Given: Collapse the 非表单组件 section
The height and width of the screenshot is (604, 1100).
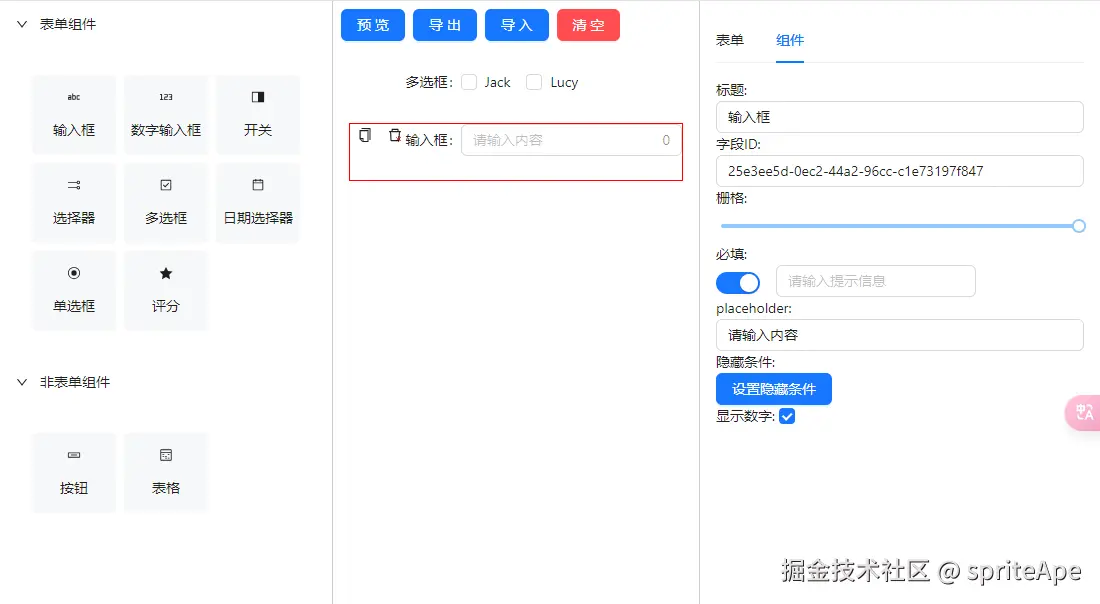Looking at the screenshot, I should pos(22,382).
